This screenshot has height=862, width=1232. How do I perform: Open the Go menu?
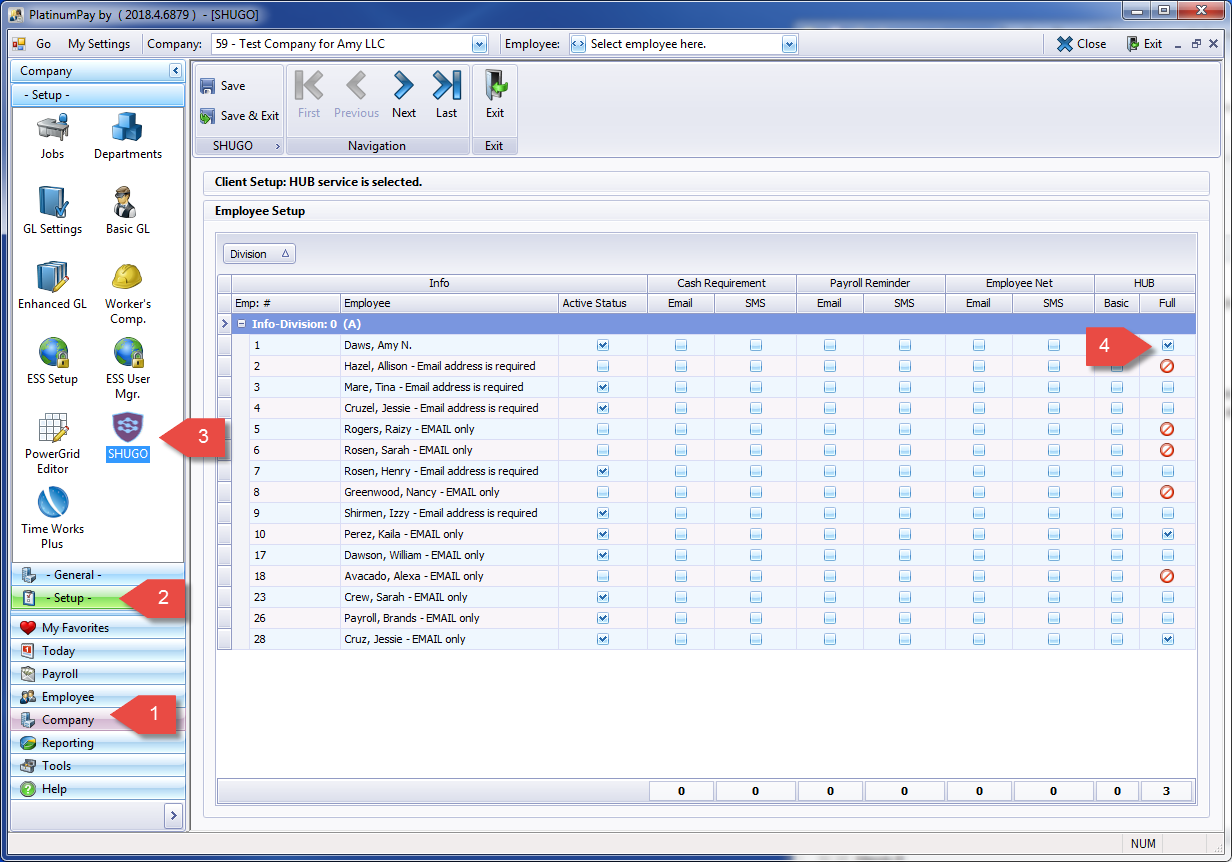point(43,44)
